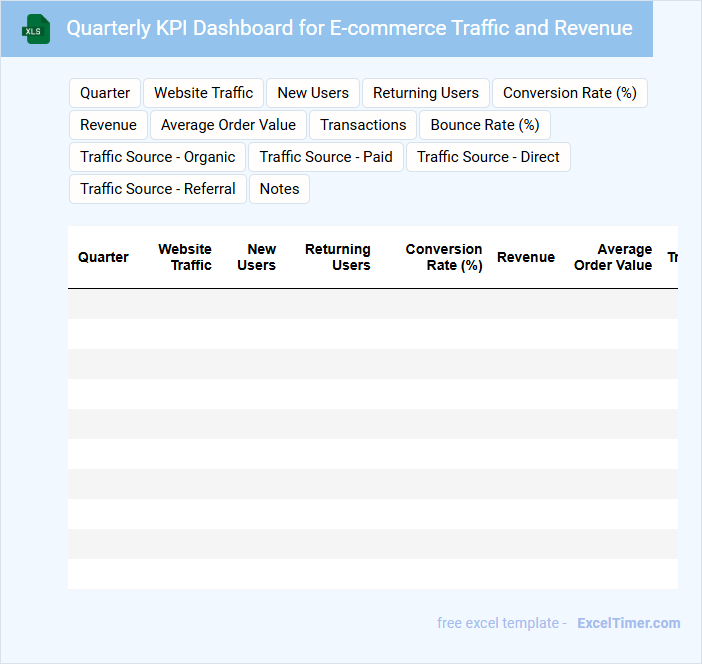Viewport: 702px width, 664px height.
Task: Click the Conversion Rate (%) tag
Action: pos(569,93)
